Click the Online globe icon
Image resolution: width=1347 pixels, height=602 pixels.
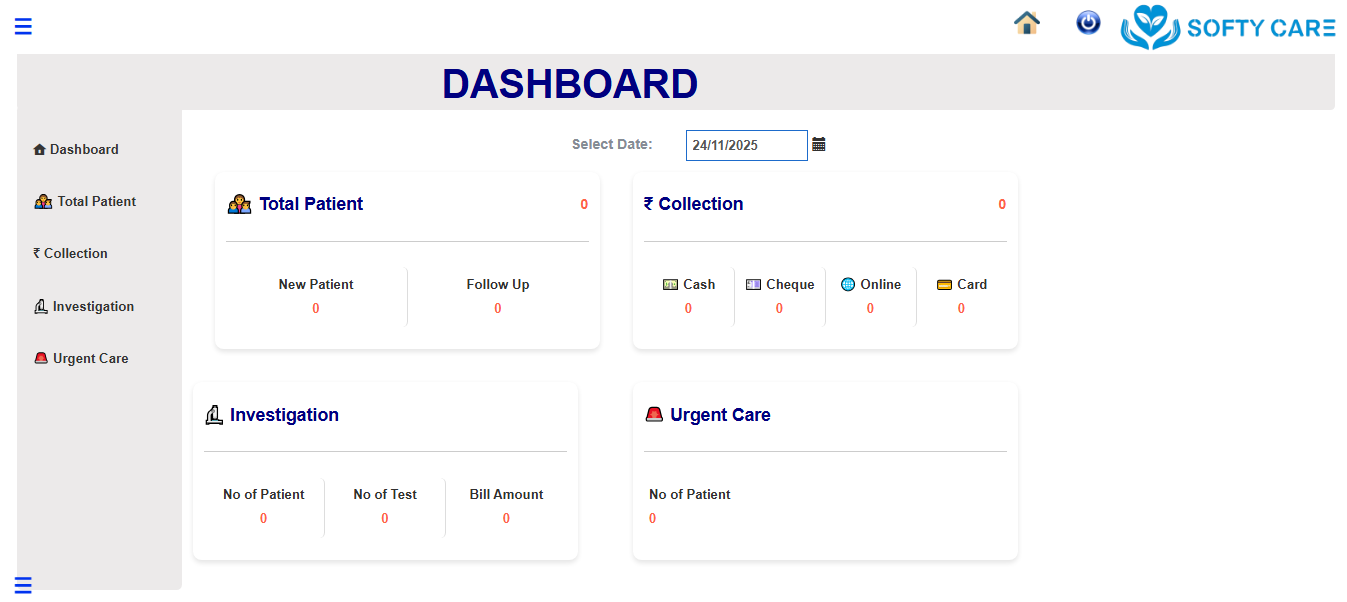(x=848, y=284)
